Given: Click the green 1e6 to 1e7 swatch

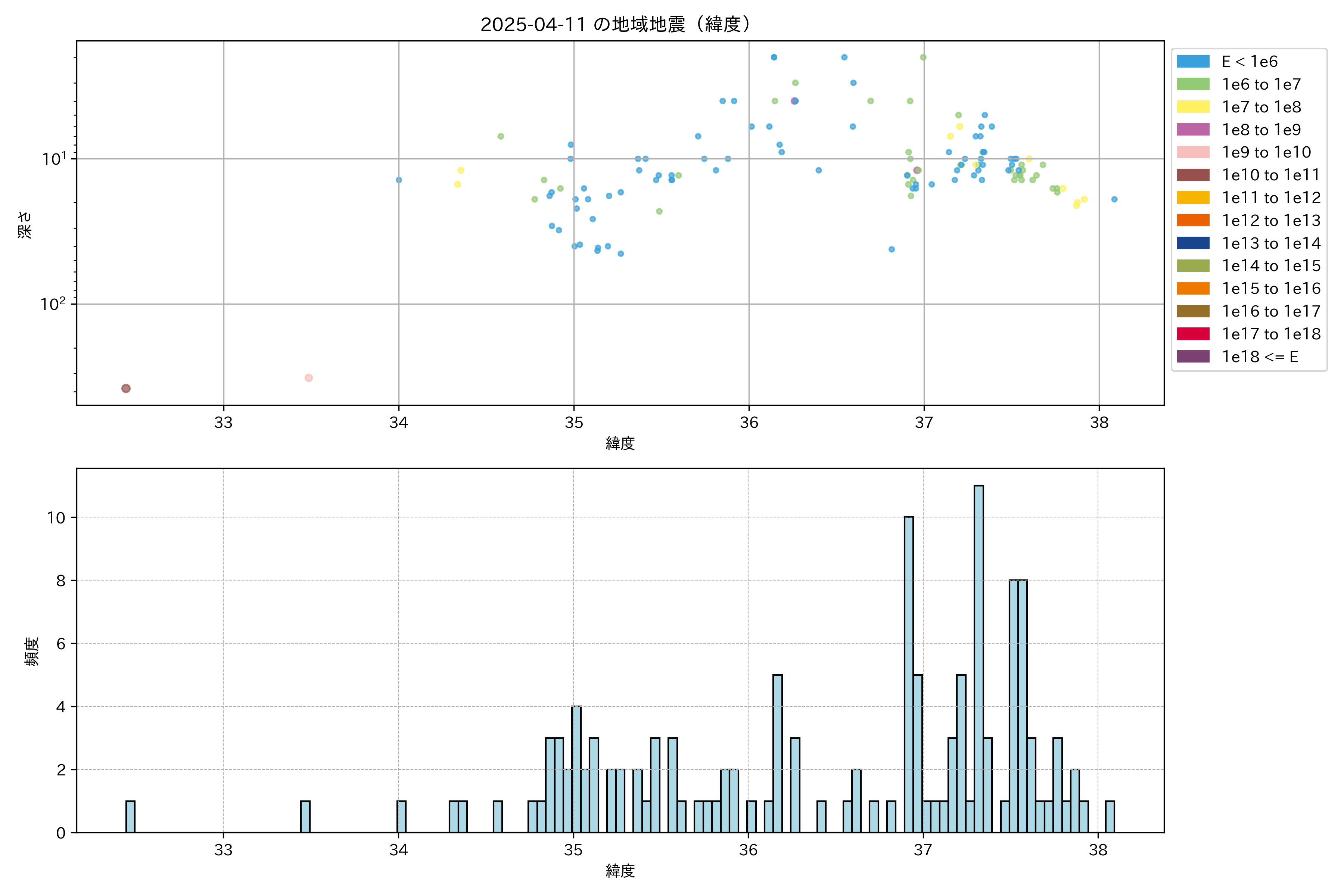Looking at the screenshot, I should (1192, 84).
